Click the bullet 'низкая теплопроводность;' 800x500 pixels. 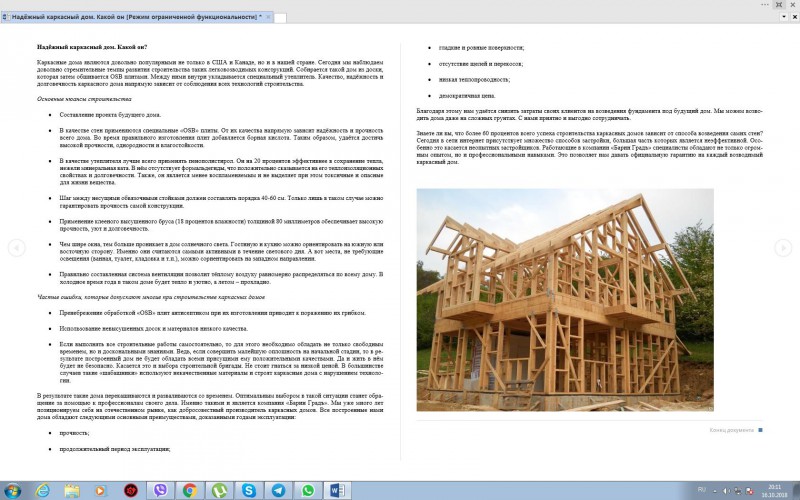coord(474,80)
